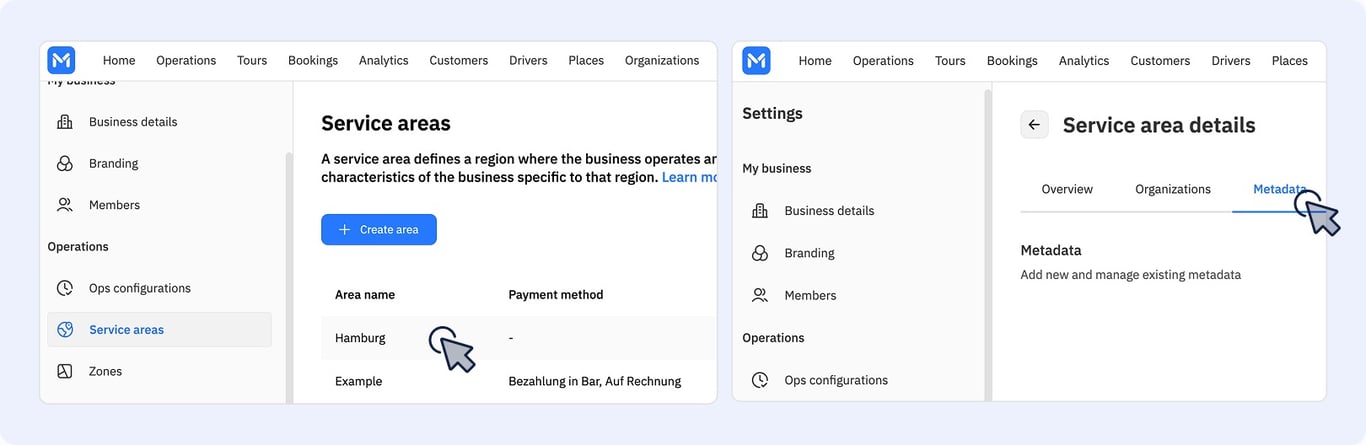Click 'Bezahlung in Bar, Auf Rechnung' cell
The image size is (1366, 445).
(x=595, y=381)
